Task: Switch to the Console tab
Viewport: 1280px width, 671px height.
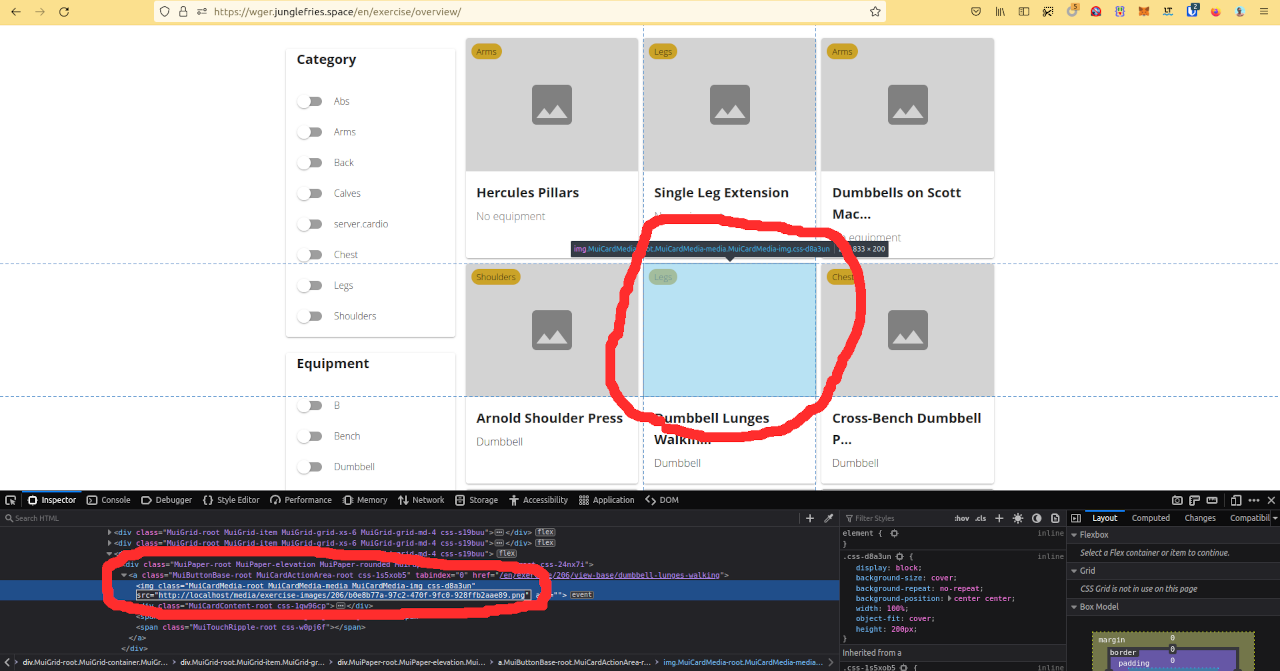Action: click(109, 499)
